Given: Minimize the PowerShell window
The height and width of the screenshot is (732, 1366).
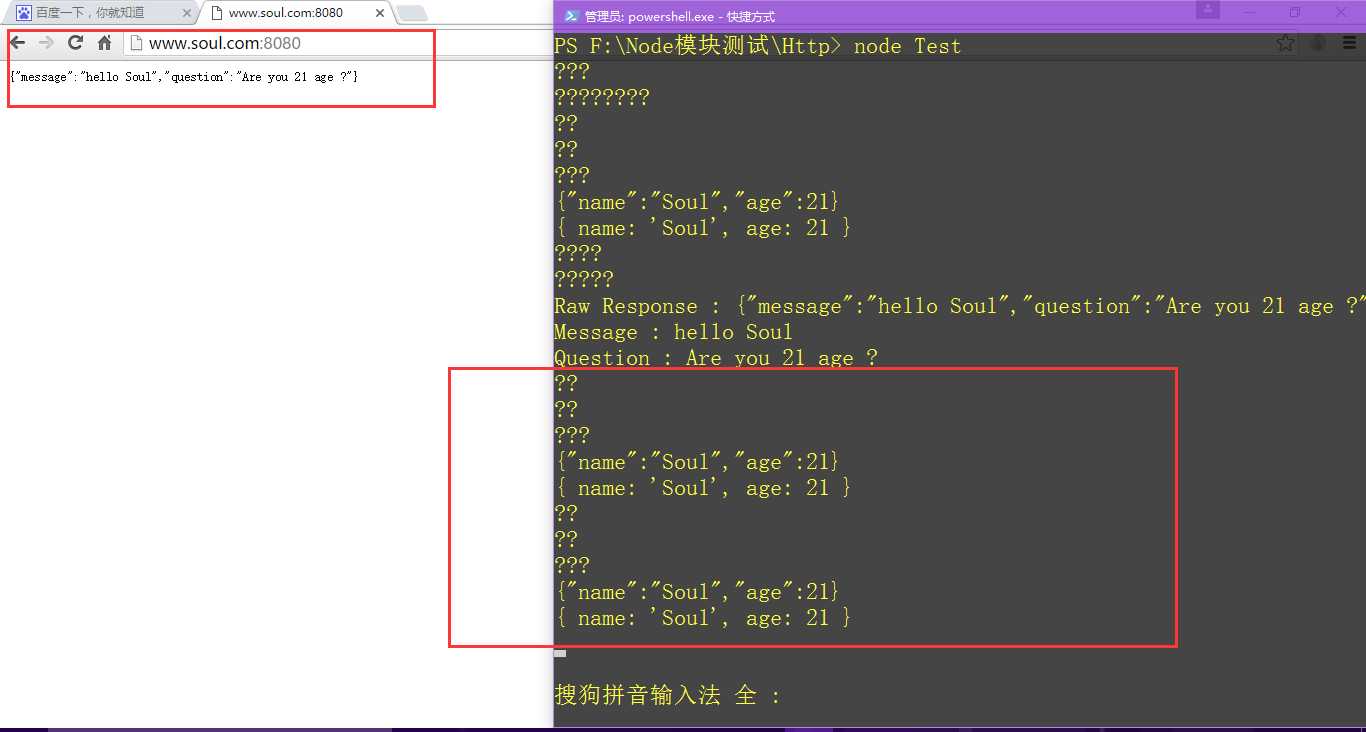Looking at the screenshot, I should point(1251,12).
